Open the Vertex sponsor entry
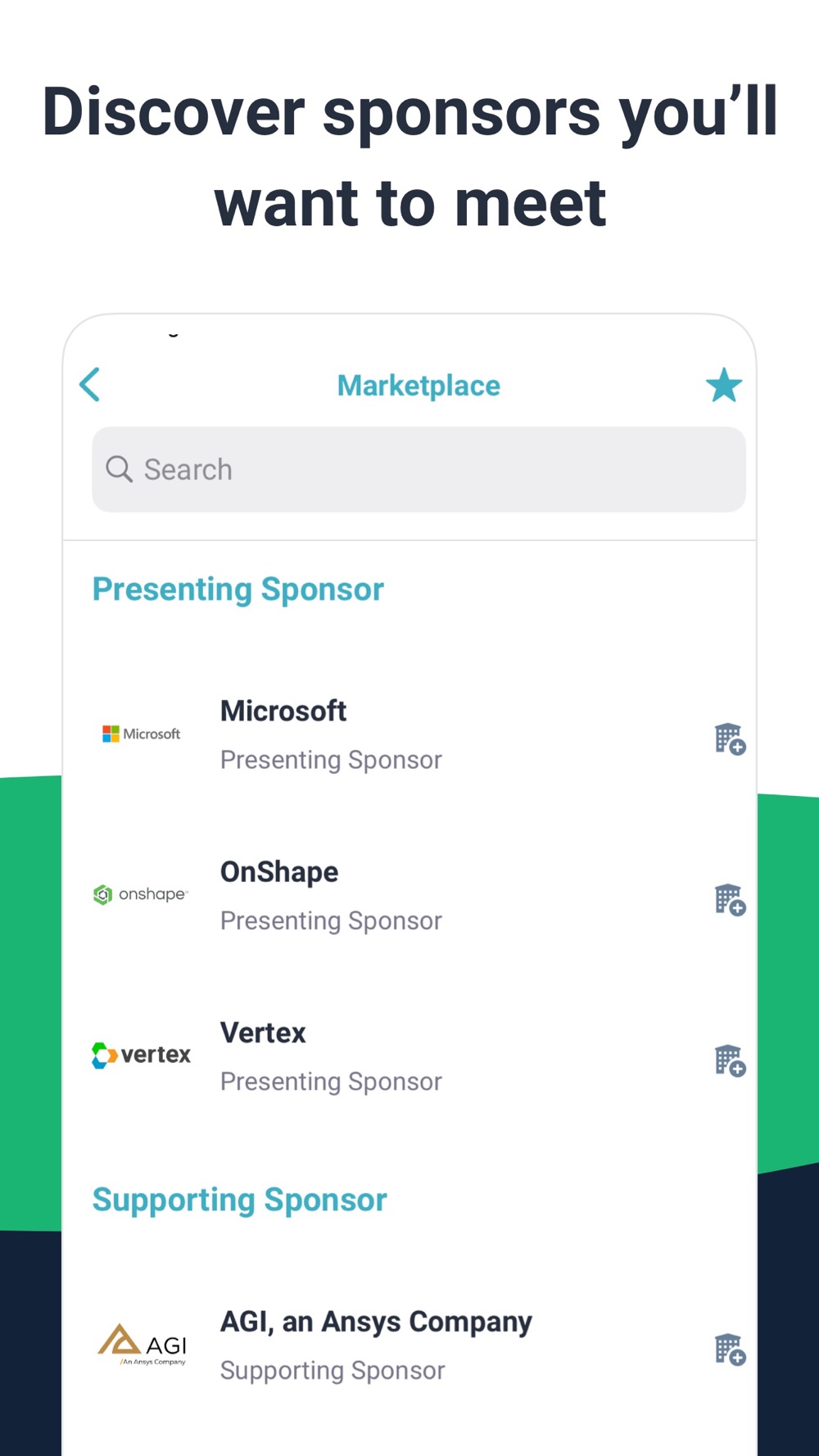819x1456 pixels. coord(409,1056)
